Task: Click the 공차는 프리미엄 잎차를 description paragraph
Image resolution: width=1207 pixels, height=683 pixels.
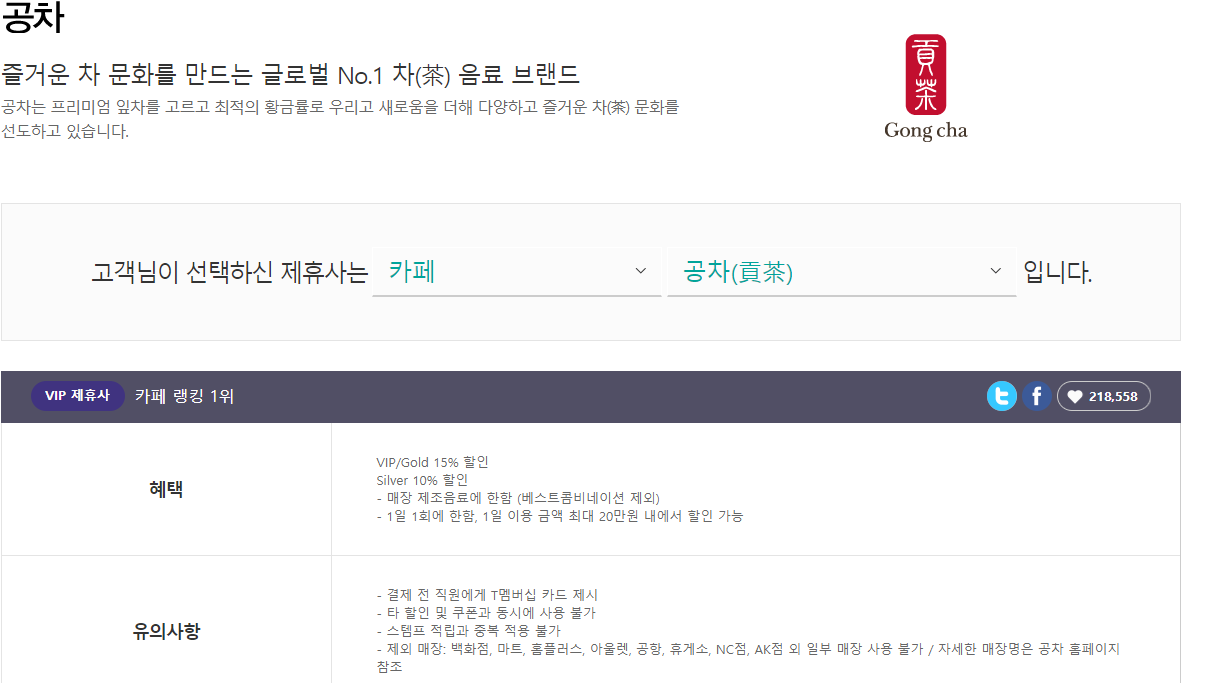Action: pos(340,119)
